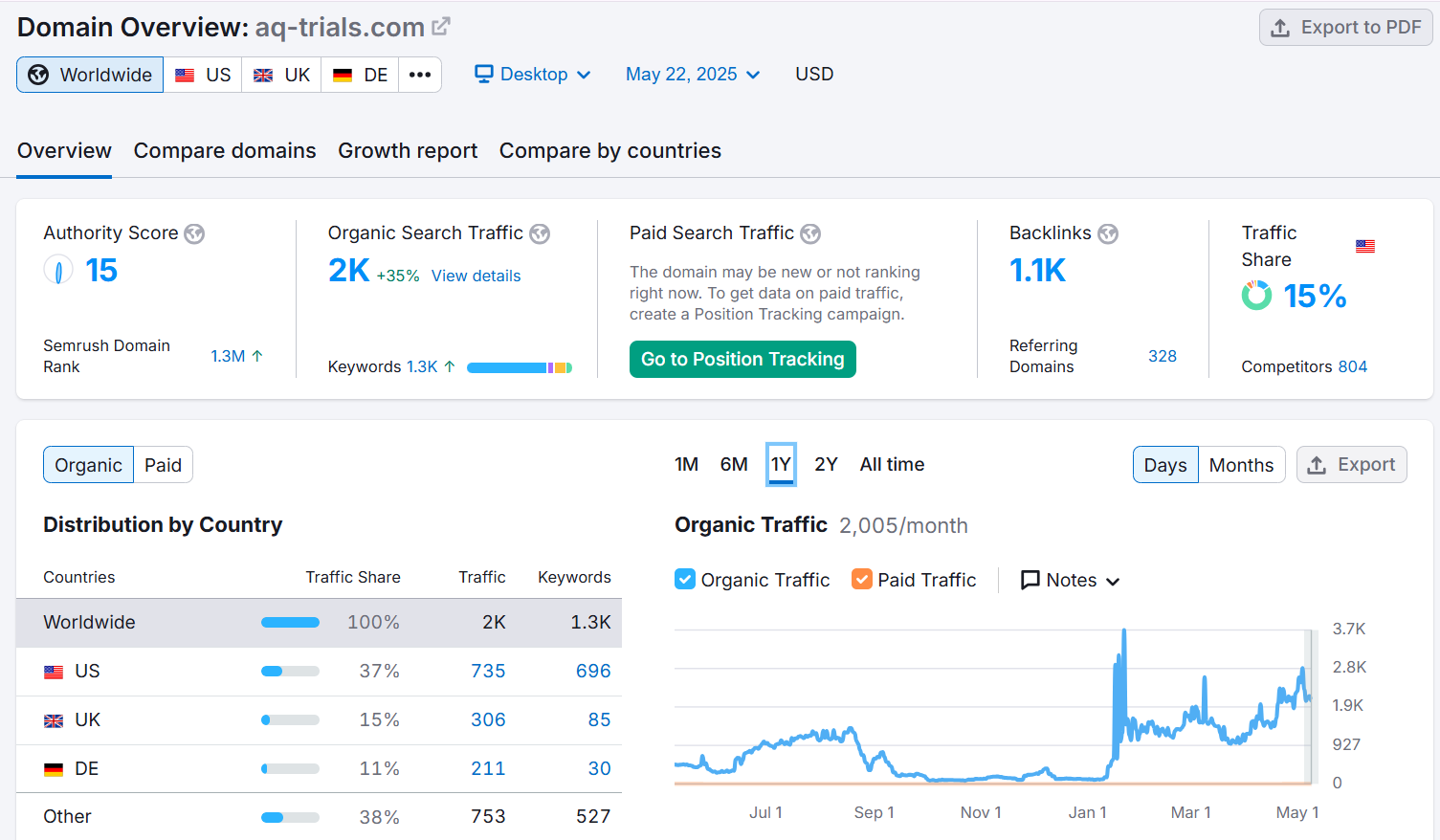
Task: Click the Keywords column header
Action: click(574, 577)
